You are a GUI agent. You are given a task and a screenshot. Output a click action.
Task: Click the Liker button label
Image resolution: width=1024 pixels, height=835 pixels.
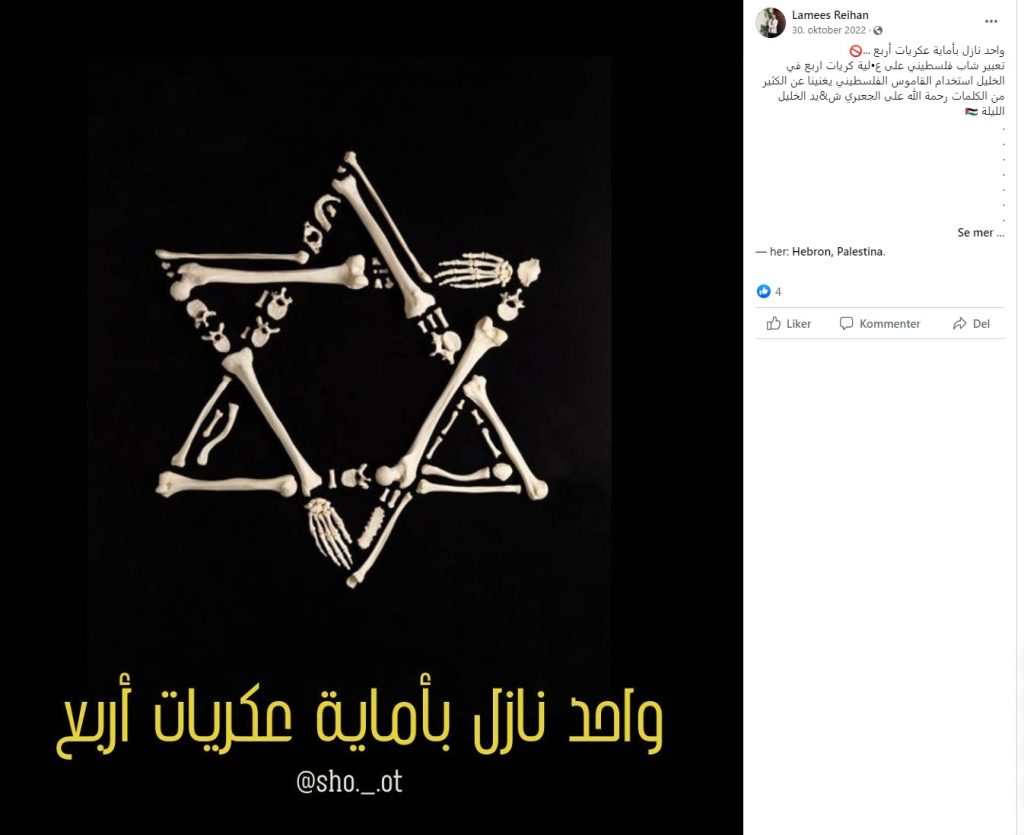click(x=799, y=324)
